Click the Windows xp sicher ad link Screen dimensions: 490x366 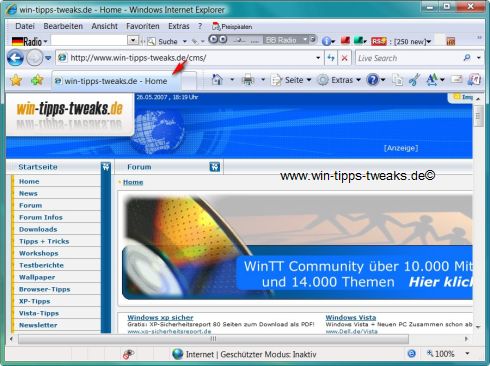pyautogui.click(x=160, y=317)
